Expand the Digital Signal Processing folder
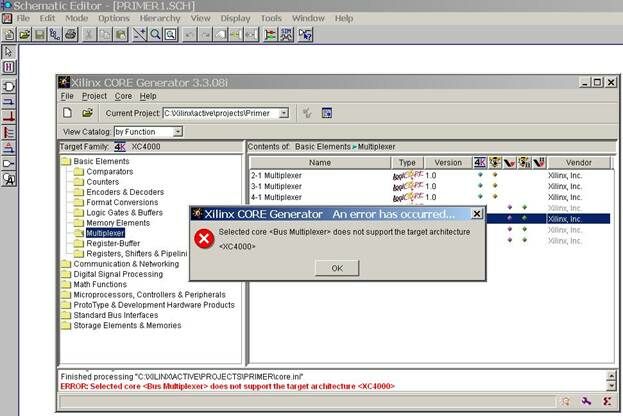 pos(66,274)
